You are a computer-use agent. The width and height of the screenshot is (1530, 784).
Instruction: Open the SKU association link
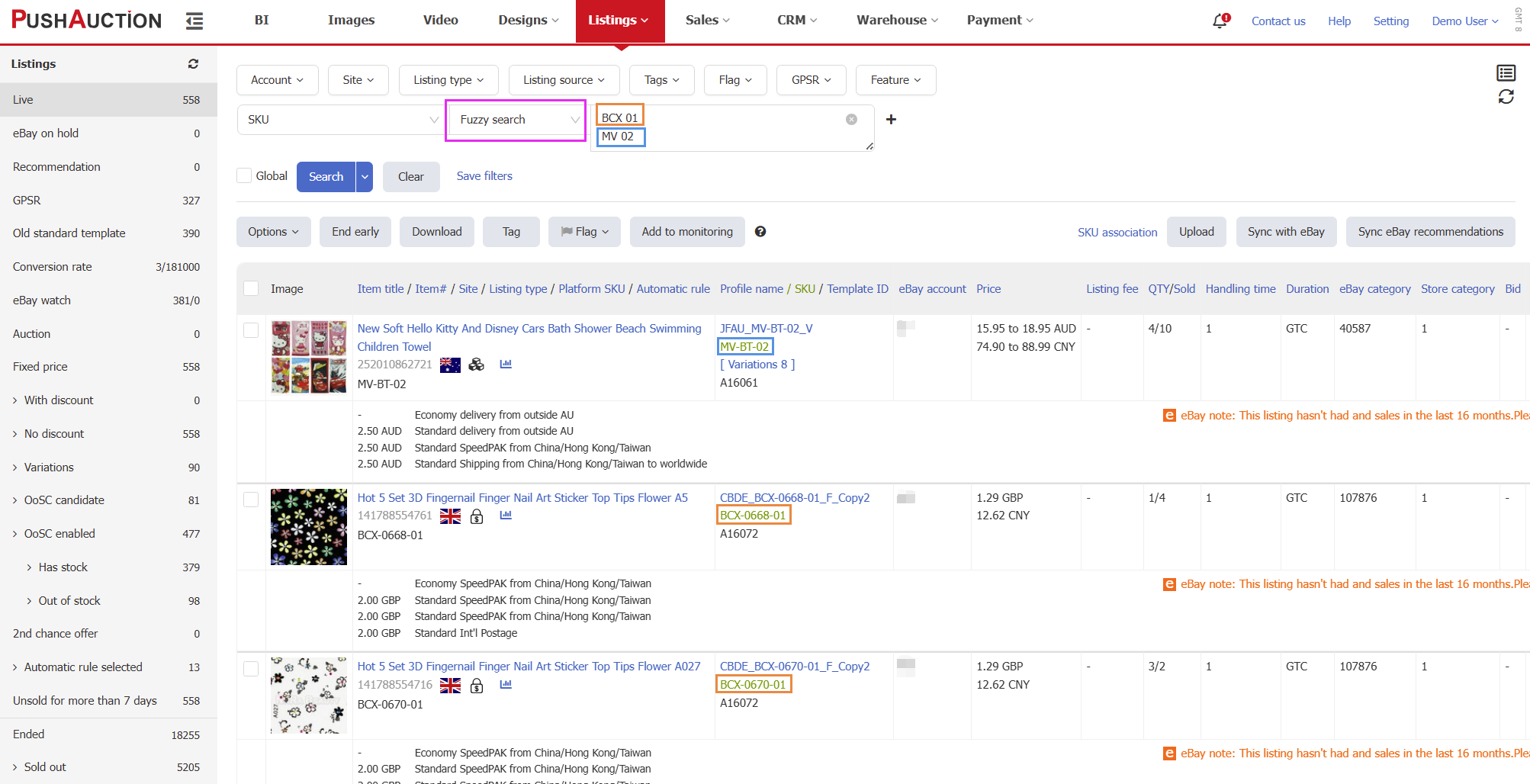[x=1117, y=233]
